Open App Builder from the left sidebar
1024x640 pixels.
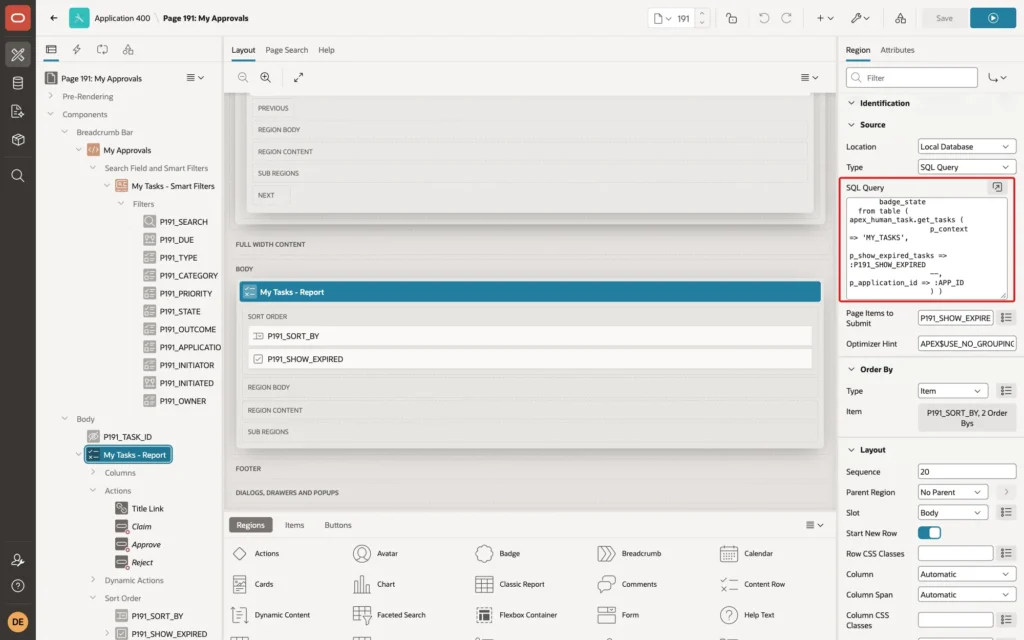click(18, 55)
